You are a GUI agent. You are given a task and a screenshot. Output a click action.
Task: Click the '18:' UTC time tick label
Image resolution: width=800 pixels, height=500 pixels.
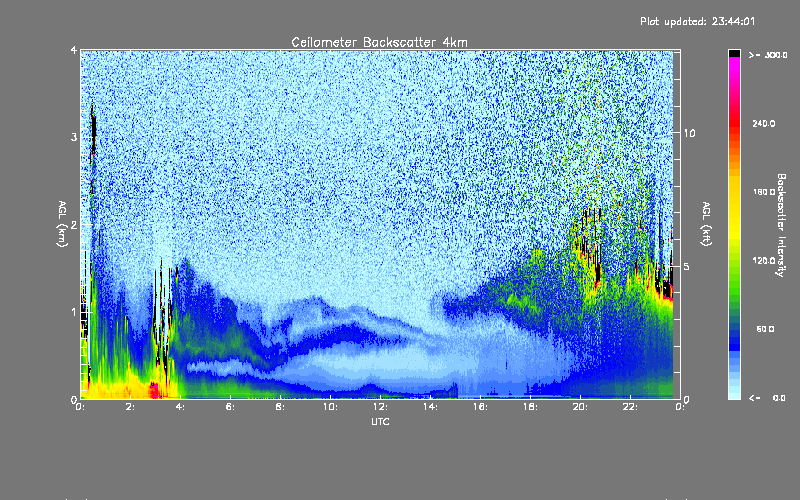(531, 407)
